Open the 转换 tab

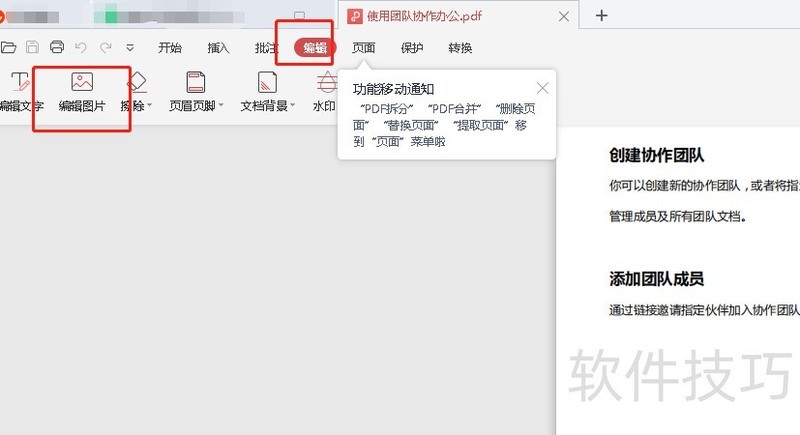(460, 47)
